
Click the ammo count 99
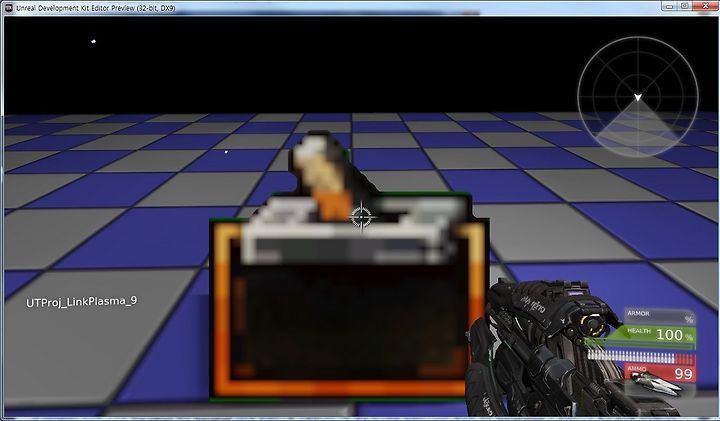click(683, 374)
